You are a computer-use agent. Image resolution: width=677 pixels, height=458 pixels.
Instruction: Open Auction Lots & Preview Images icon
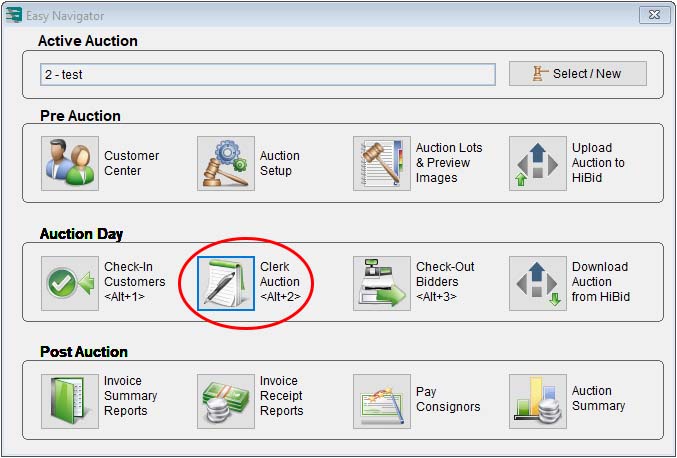pos(382,164)
